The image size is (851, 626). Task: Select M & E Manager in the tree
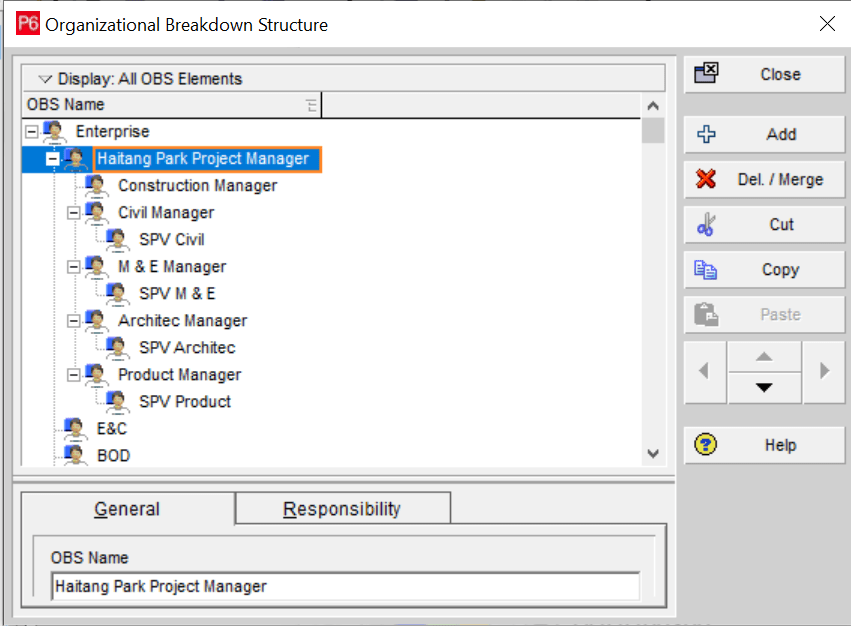tap(172, 267)
